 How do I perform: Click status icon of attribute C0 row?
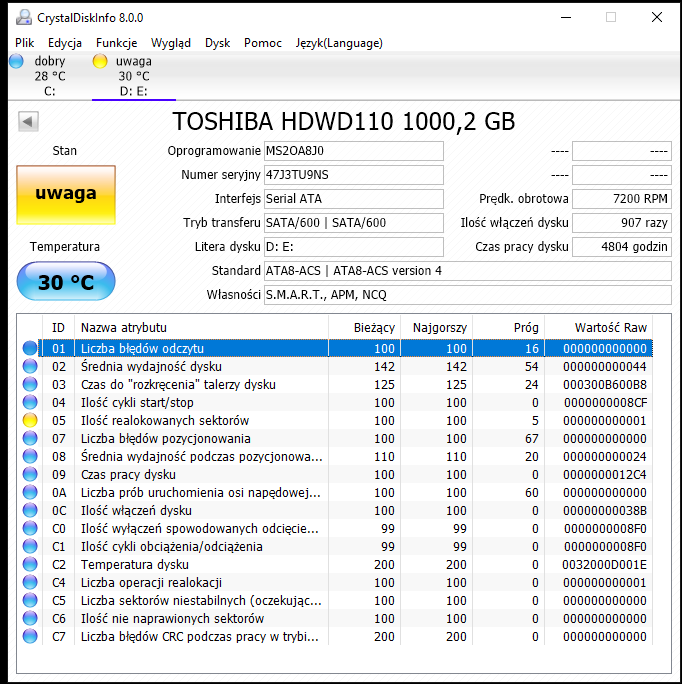pos(30,528)
